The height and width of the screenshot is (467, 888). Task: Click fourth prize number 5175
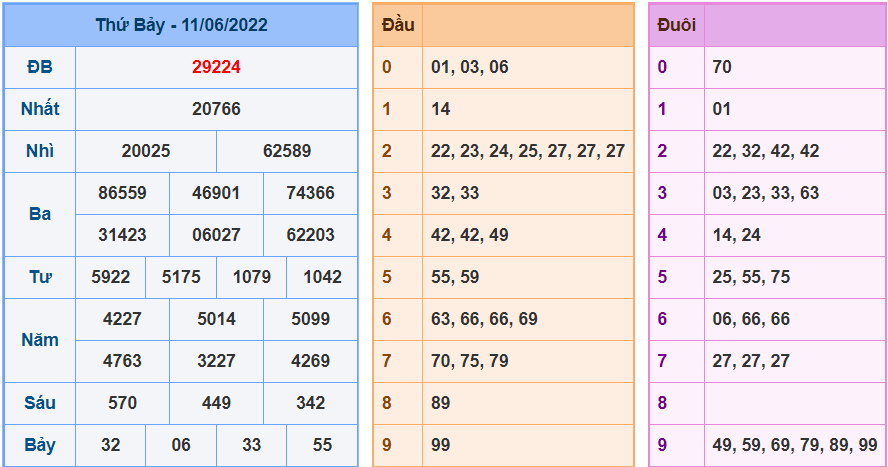[x=181, y=277]
